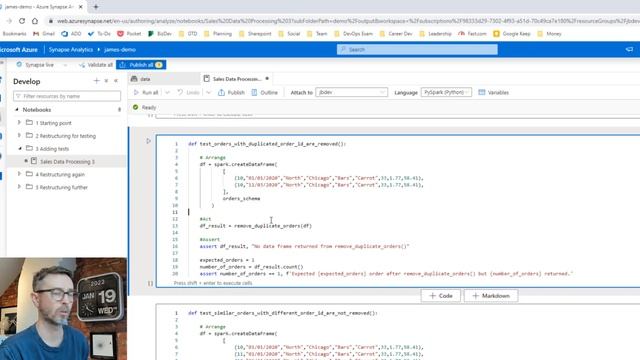Click the 'orders_schema' text in first cell
Screen dimensions: 640x360
[241, 198]
